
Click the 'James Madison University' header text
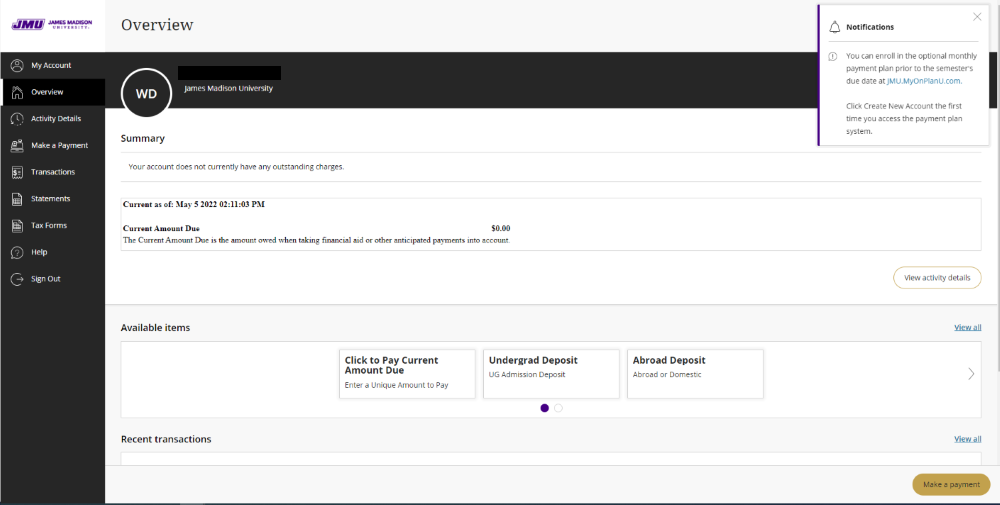click(228, 89)
